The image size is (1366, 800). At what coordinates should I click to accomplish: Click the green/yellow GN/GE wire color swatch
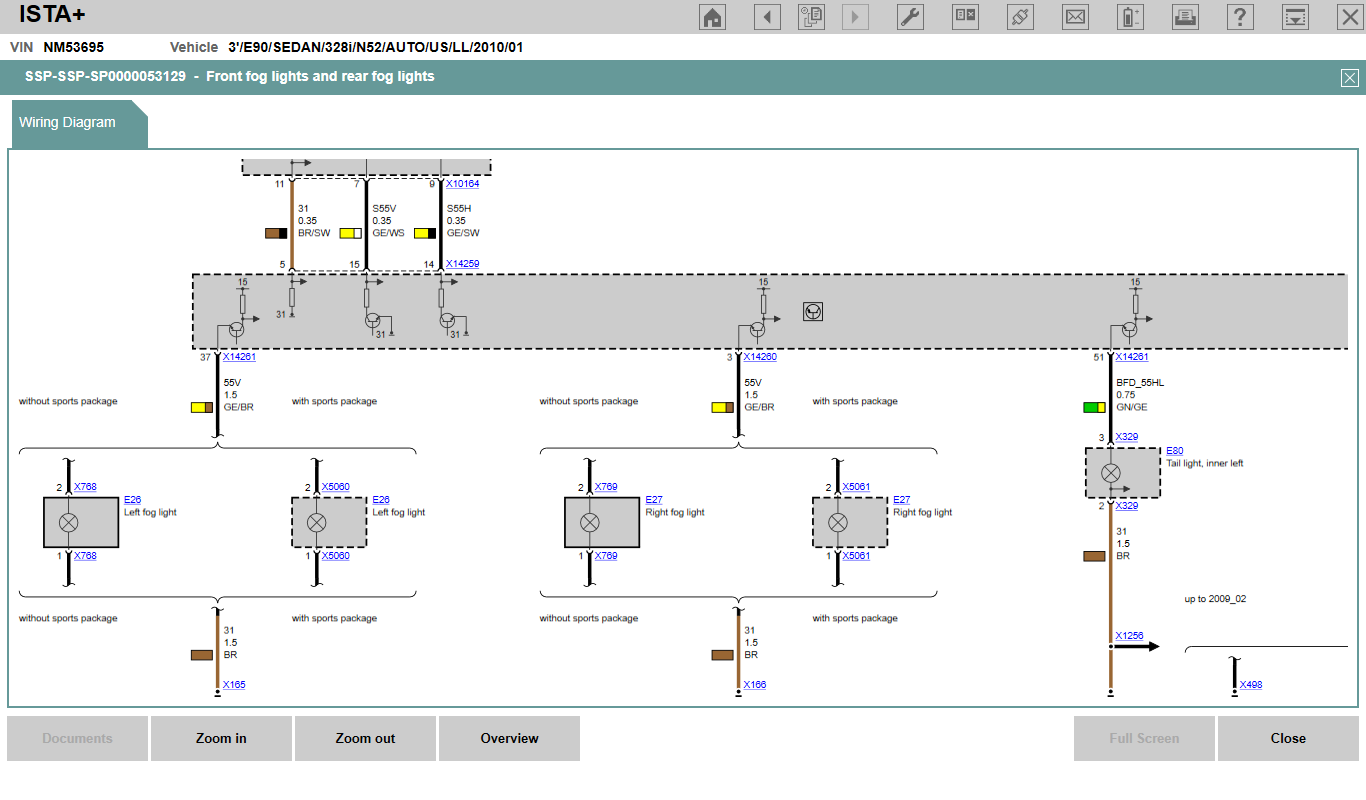click(1094, 408)
